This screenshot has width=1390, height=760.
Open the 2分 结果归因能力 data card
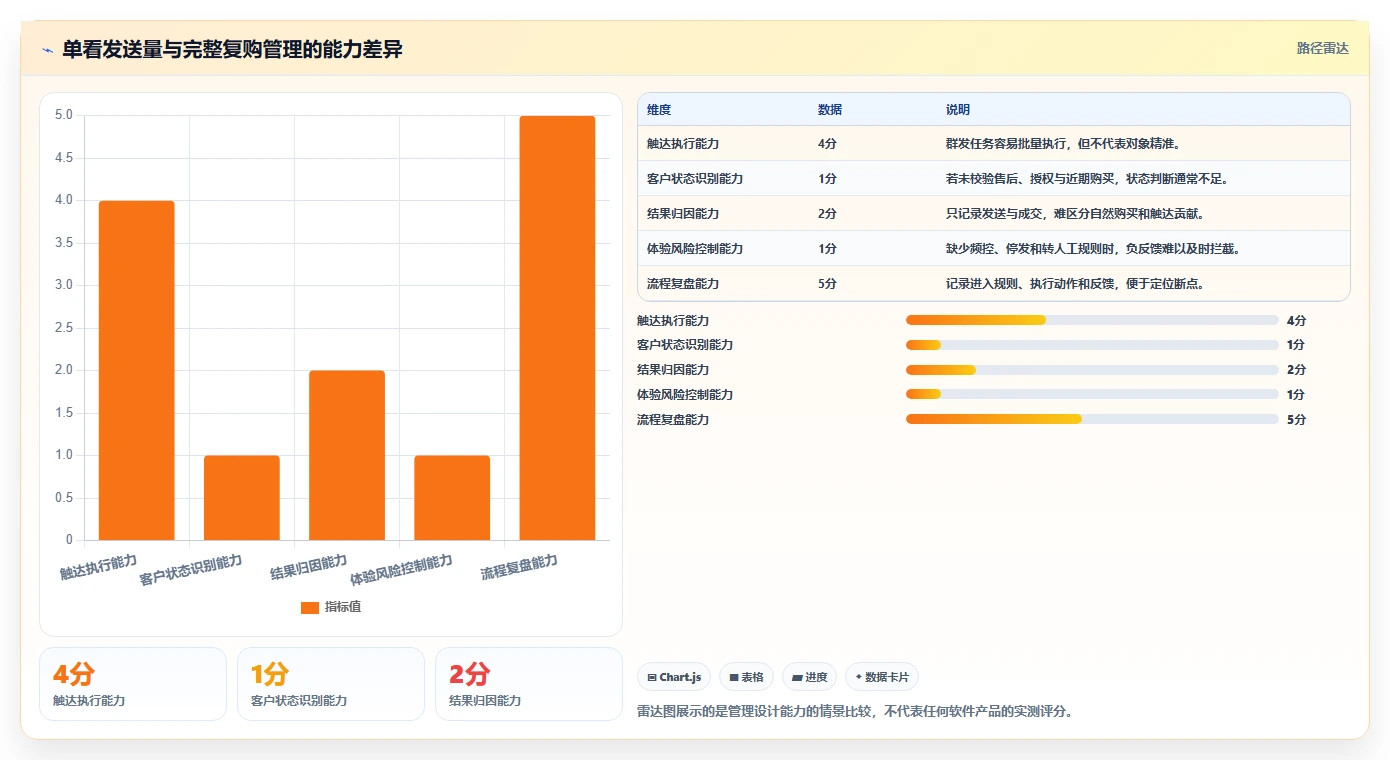pos(529,684)
